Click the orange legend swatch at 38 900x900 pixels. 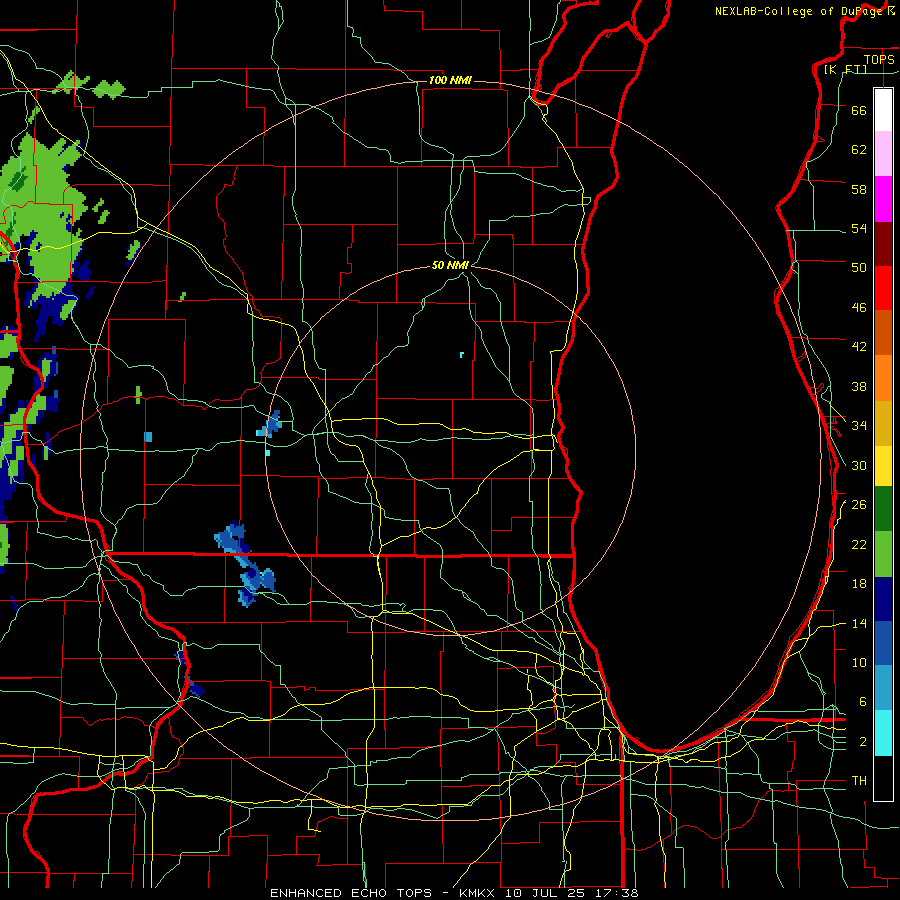[883, 377]
